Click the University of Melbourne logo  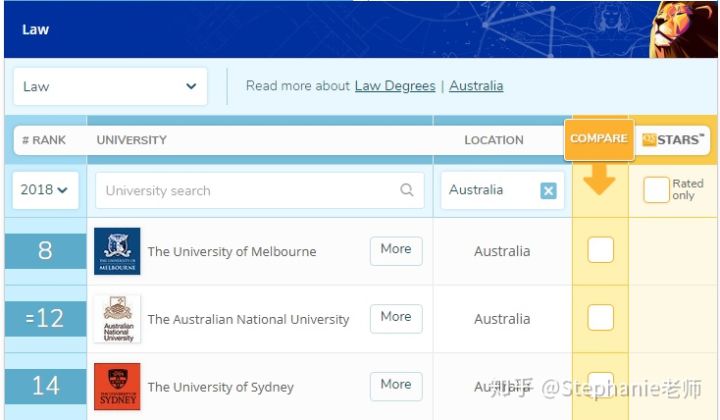(x=117, y=251)
